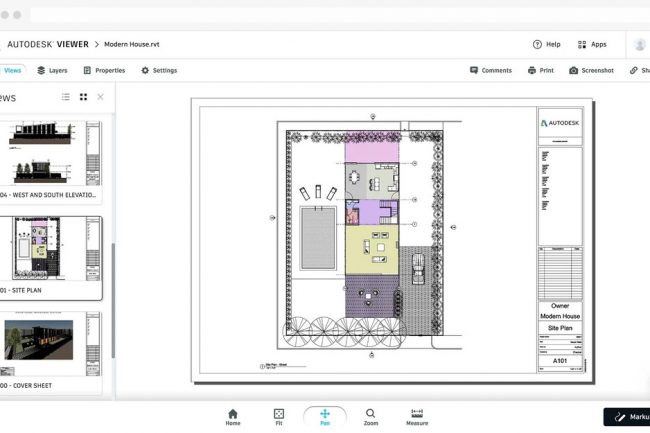Open the Markup tool button
Image resolution: width=650 pixels, height=433 pixels.
(628, 417)
